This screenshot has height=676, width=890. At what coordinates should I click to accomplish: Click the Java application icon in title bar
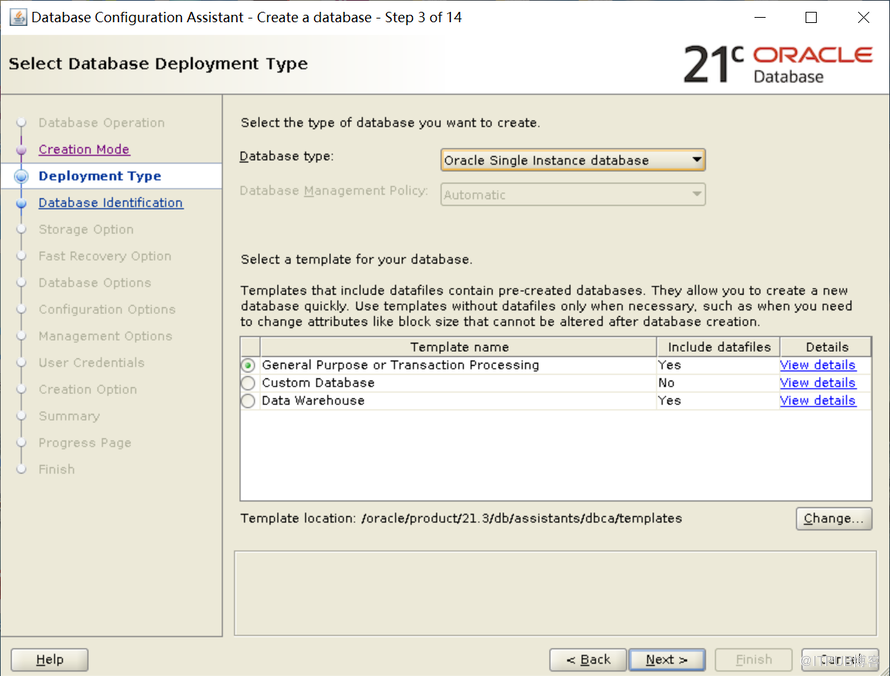(x=18, y=17)
